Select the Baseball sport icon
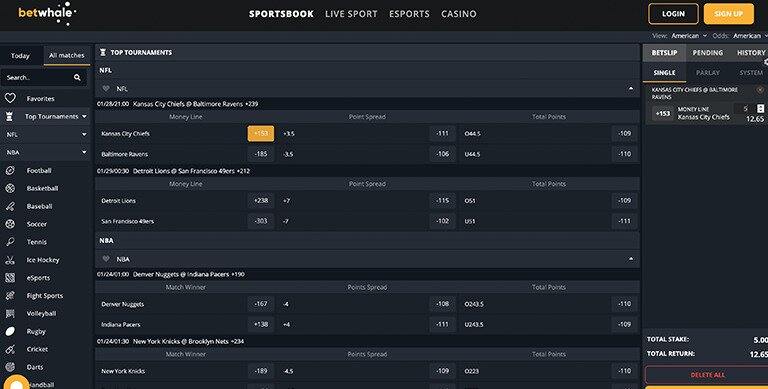 pos(10,206)
